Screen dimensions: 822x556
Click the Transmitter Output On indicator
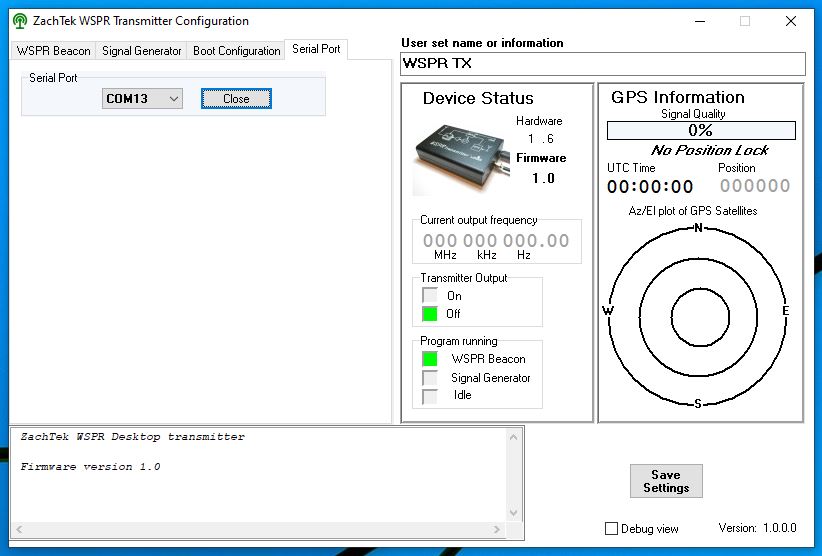(430, 296)
